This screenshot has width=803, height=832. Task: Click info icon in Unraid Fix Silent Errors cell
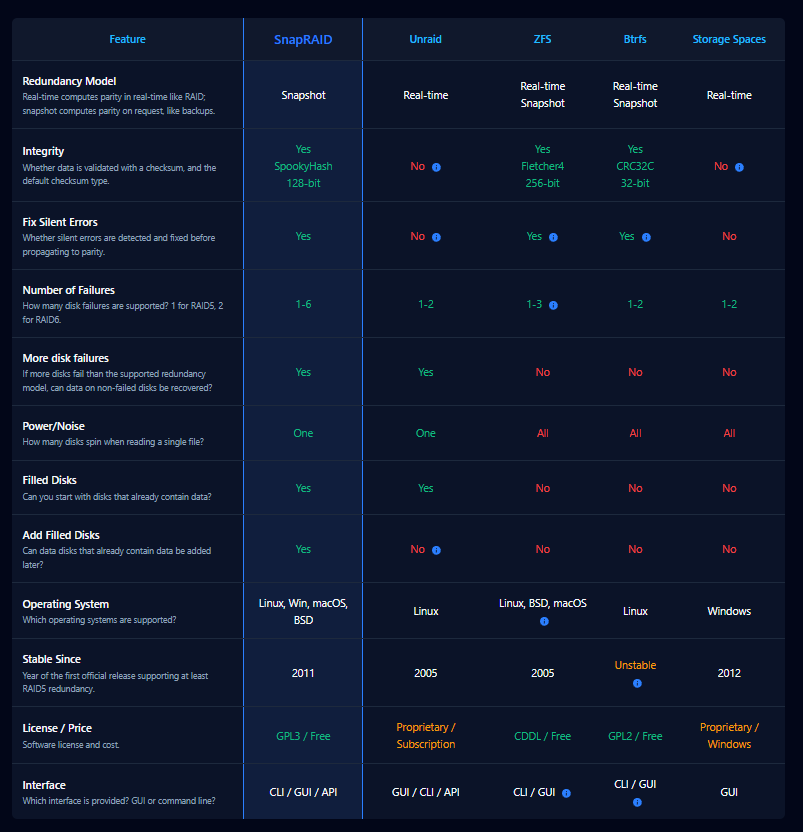(x=436, y=237)
